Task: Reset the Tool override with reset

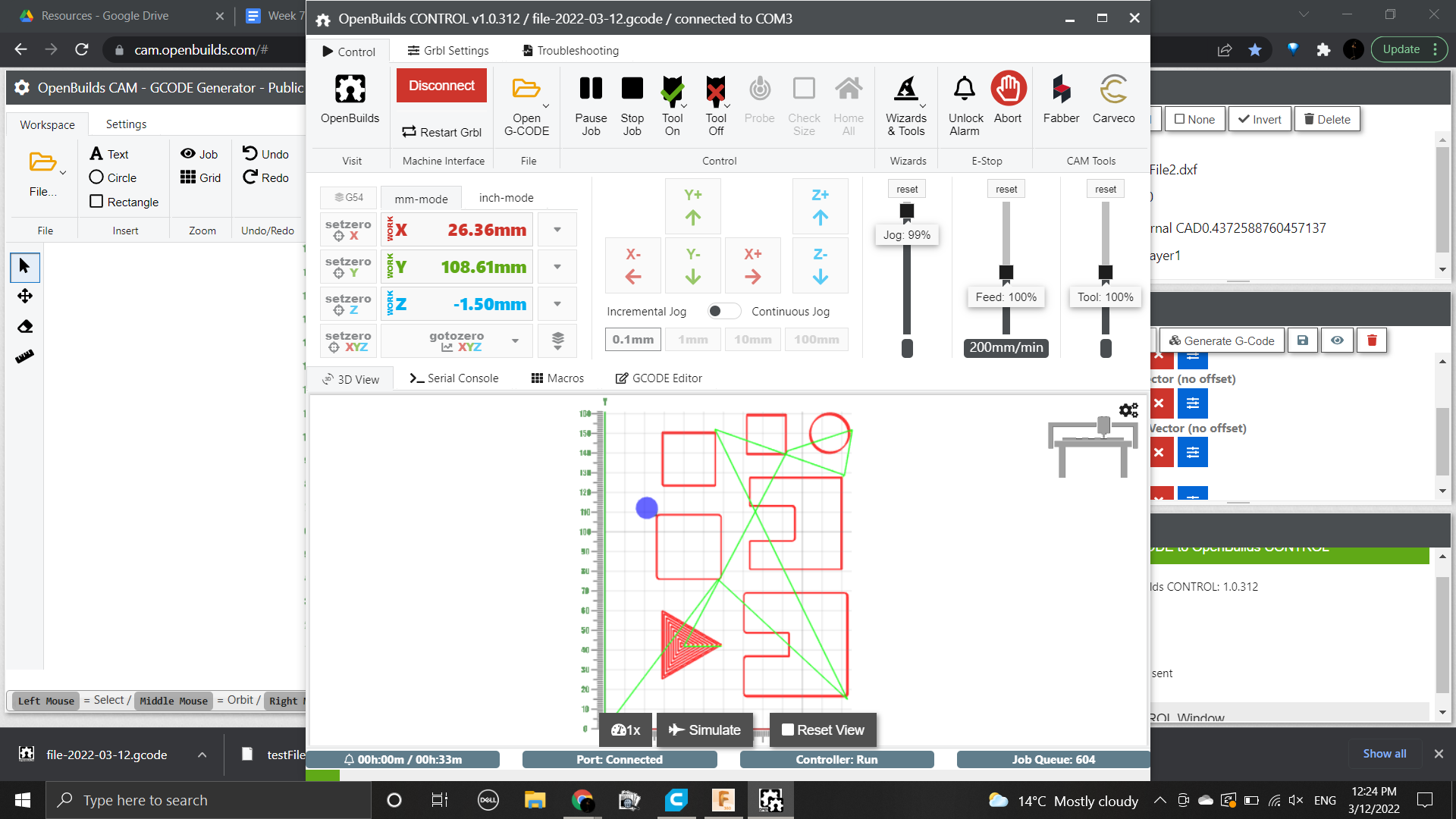Action: pyautogui.click(x=1106, y=190)
